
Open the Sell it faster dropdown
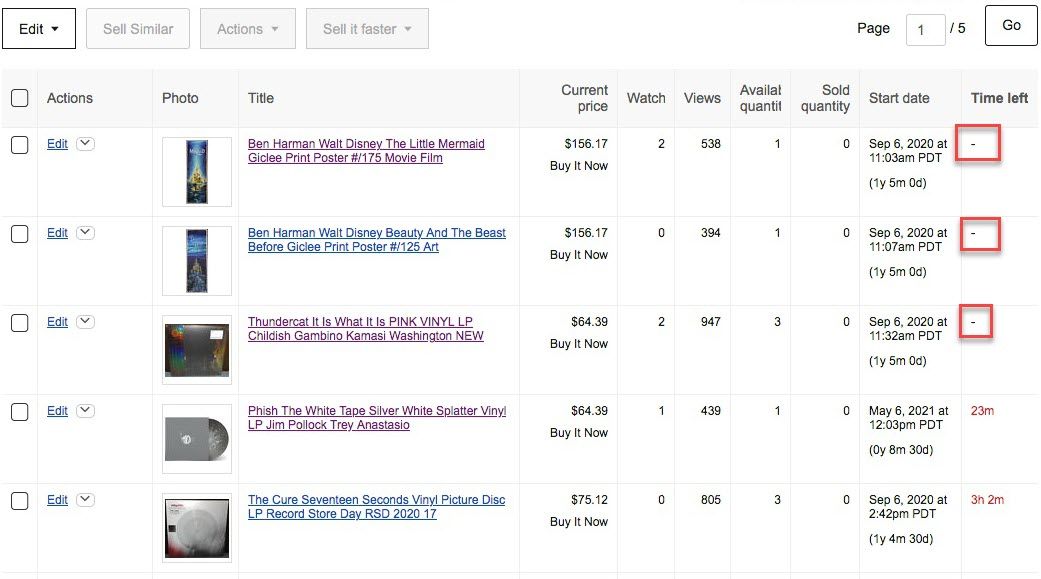(367, 29)
